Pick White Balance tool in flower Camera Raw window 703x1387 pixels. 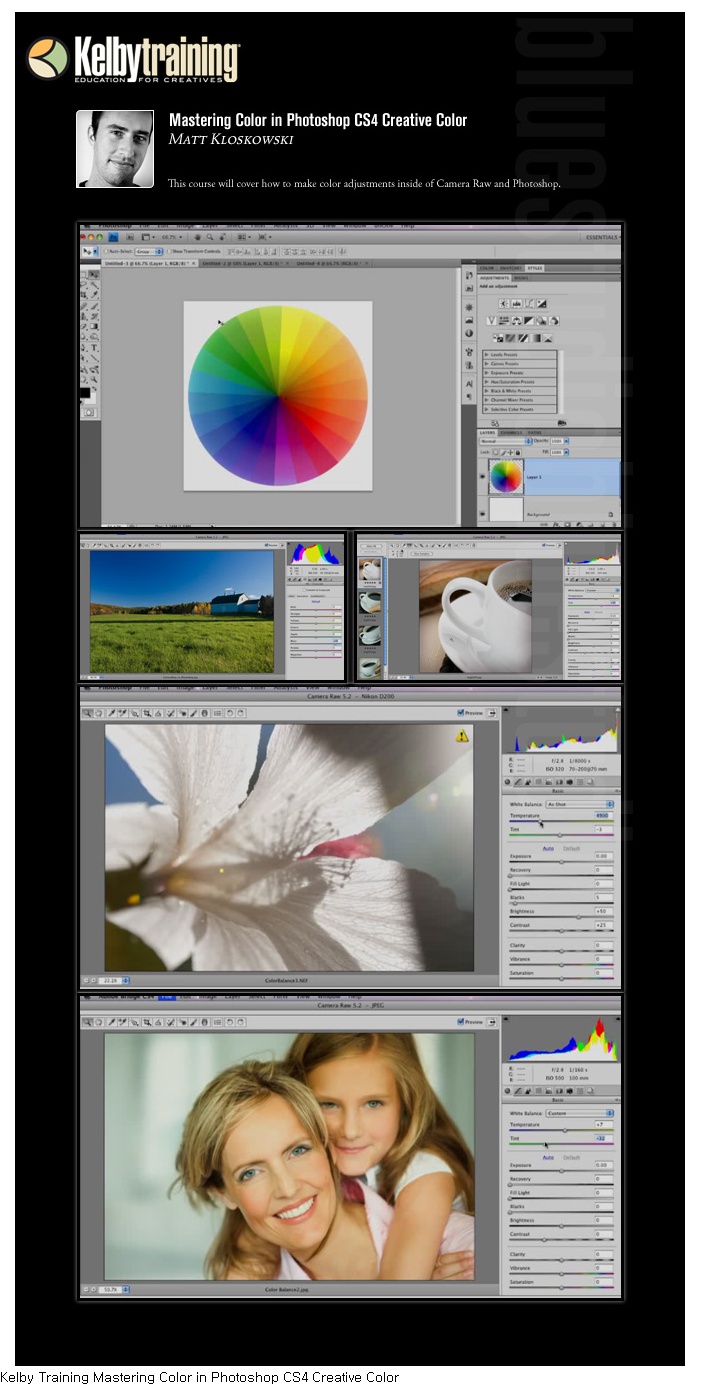111,713
